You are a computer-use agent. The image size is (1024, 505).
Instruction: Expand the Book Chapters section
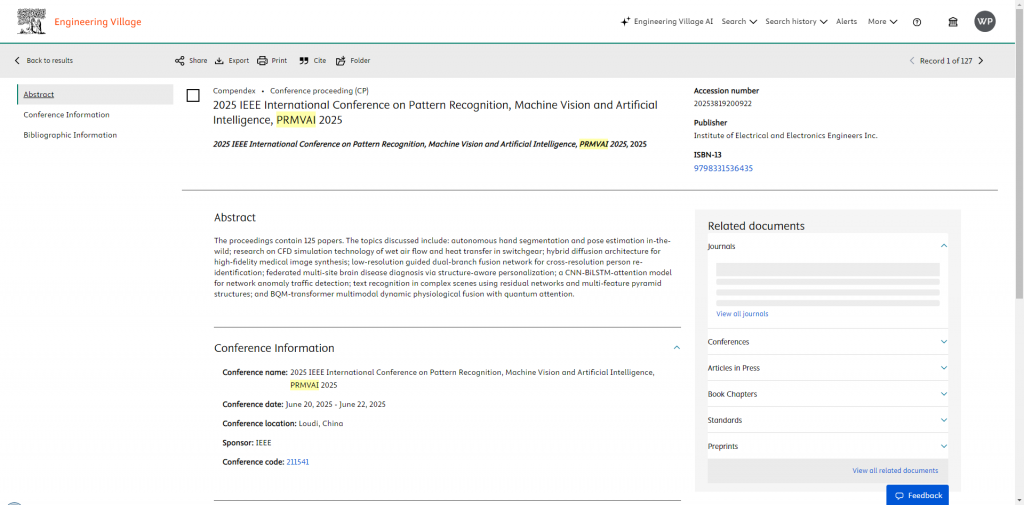click(827, 394)
